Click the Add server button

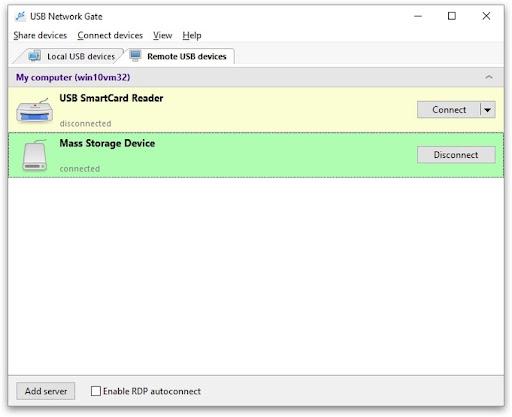coord(46,391)
